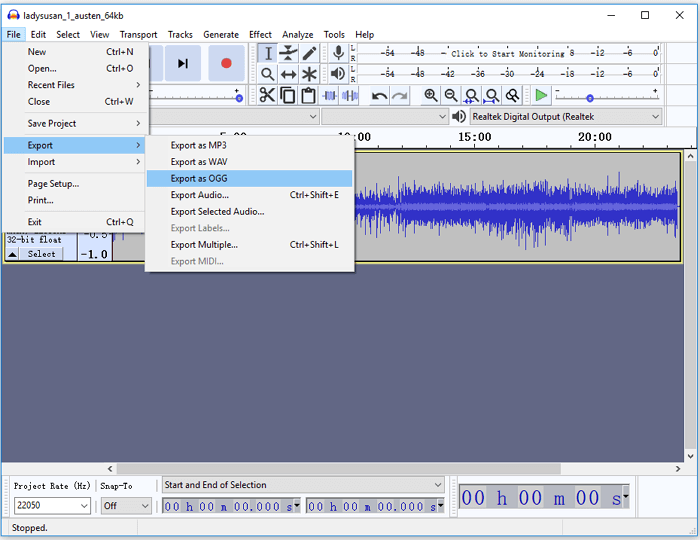Image resolution: width=700 pixels, height=540 pixels.
Task: Choose Export as OGG
Action: pos(198,178)
